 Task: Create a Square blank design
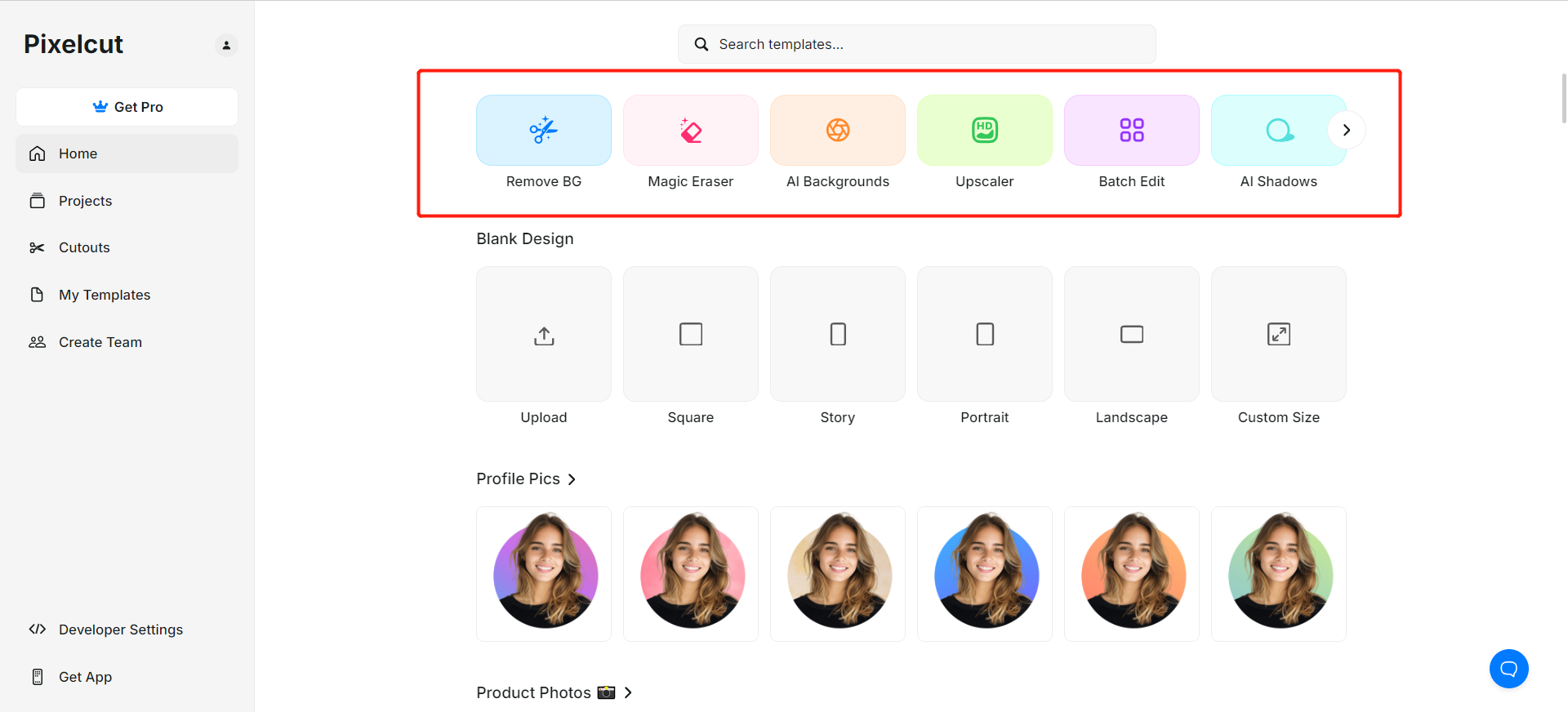691,334
